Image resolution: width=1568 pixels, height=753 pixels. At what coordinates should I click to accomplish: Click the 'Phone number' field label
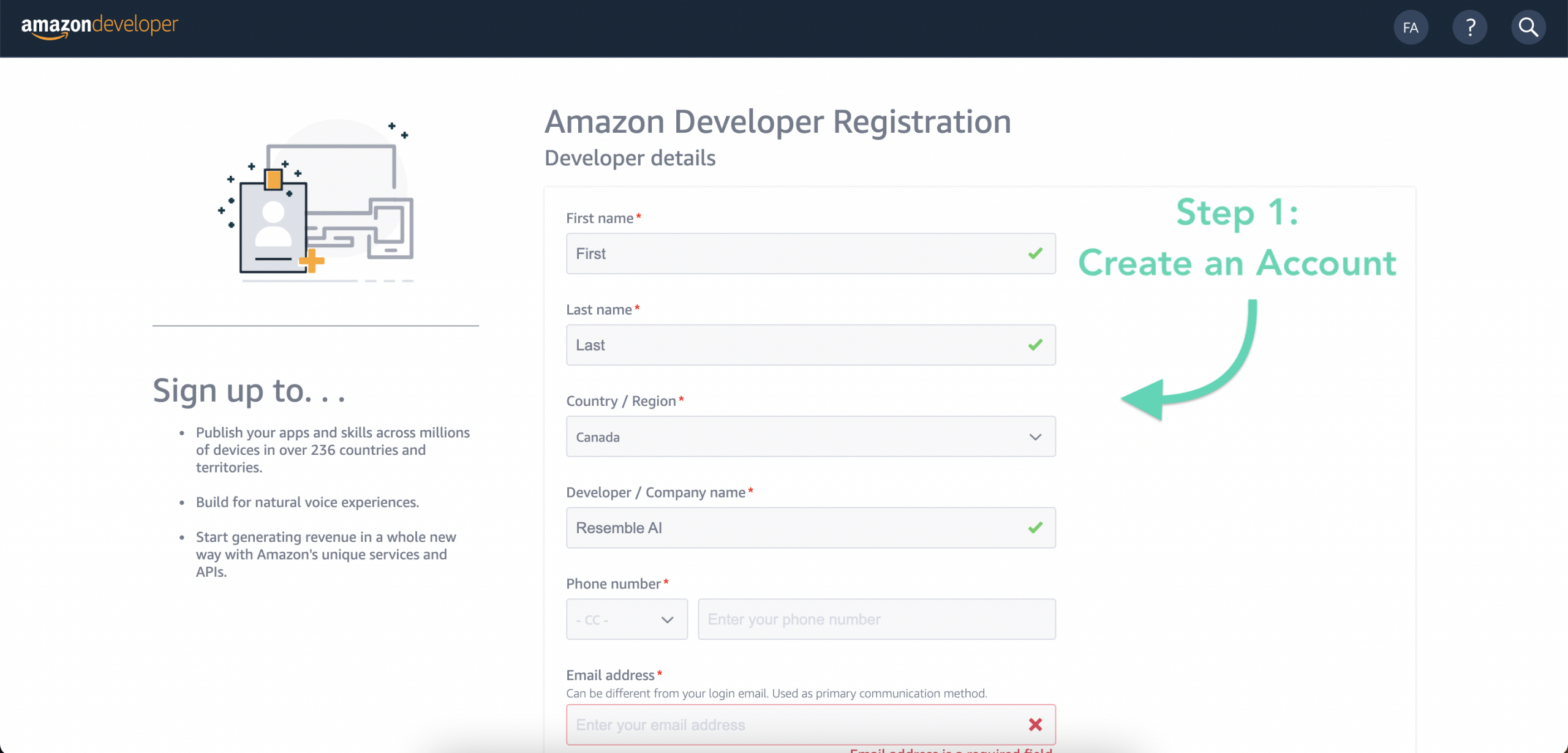614,584
